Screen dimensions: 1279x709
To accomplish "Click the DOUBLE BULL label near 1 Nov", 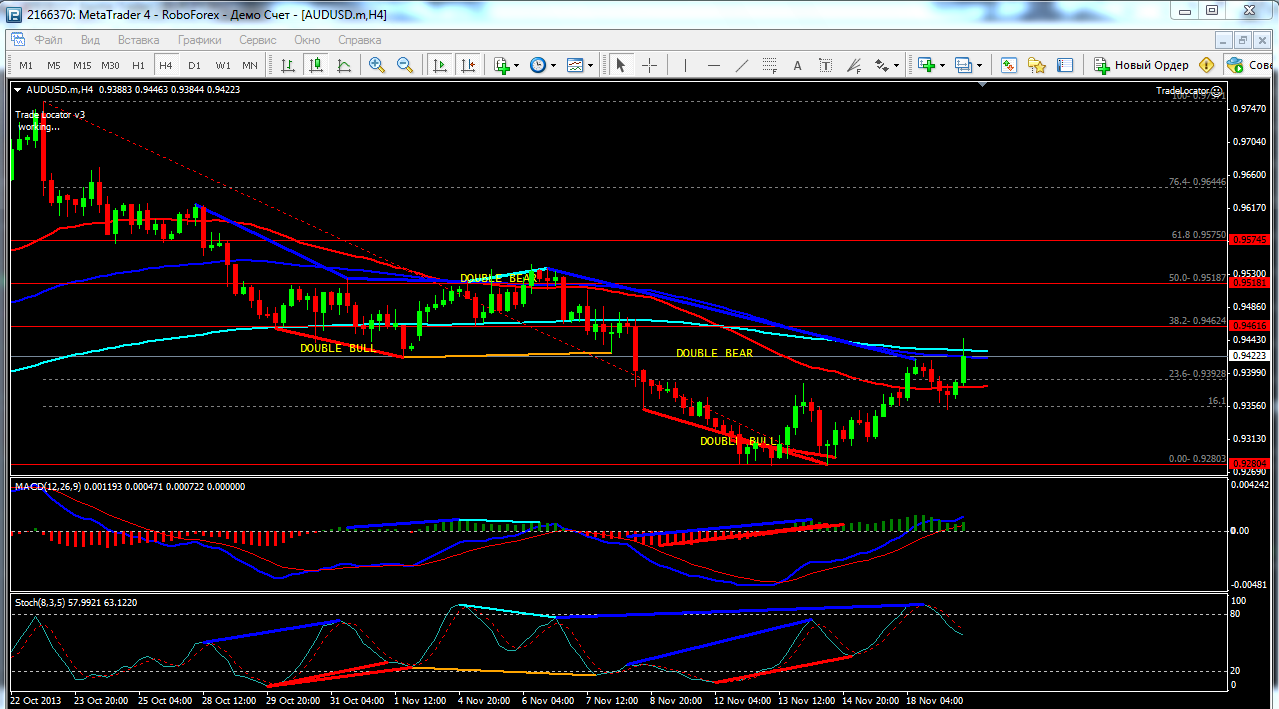I will [x=339, y=348].
